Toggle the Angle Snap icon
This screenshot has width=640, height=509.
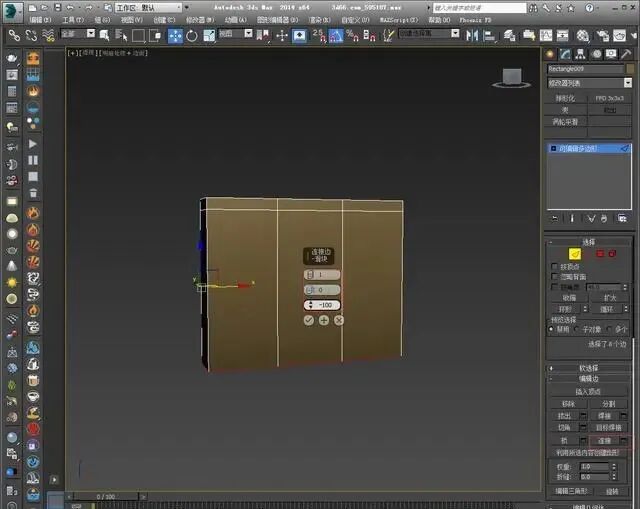tap(336, 36)
